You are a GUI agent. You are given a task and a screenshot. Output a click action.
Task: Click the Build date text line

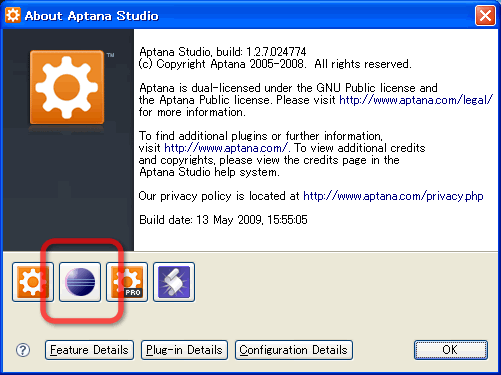pos(223,220)
